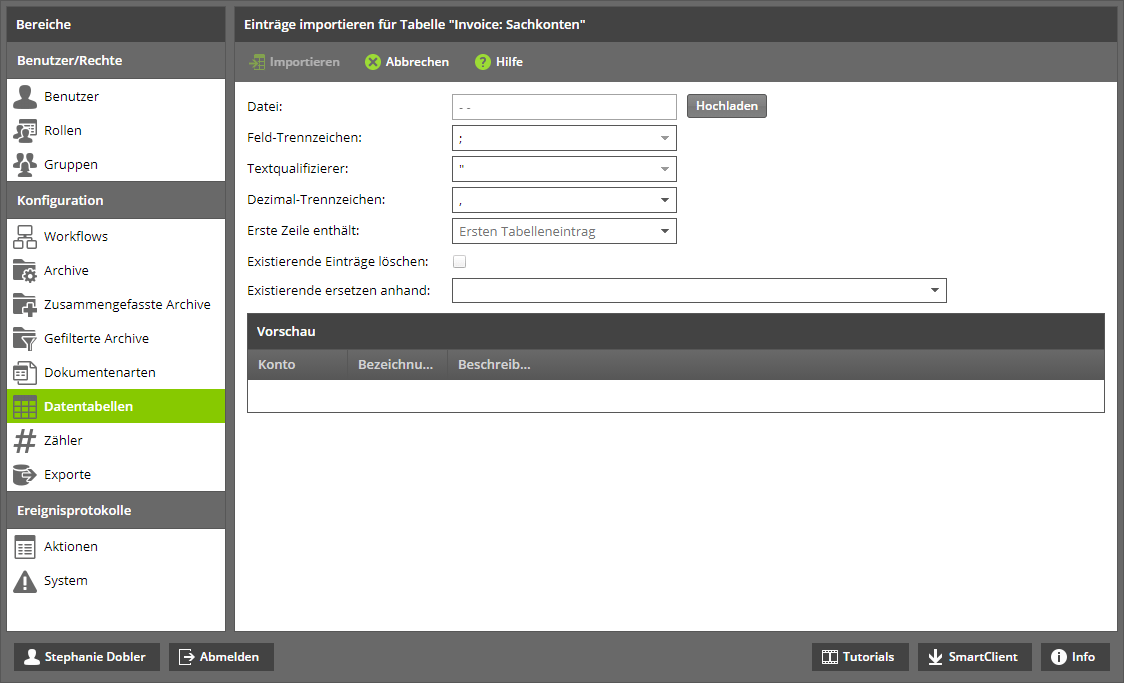Screen dimensions: 1124x683
Task: Open the Rollen section
Action: [x=116, y=130]
